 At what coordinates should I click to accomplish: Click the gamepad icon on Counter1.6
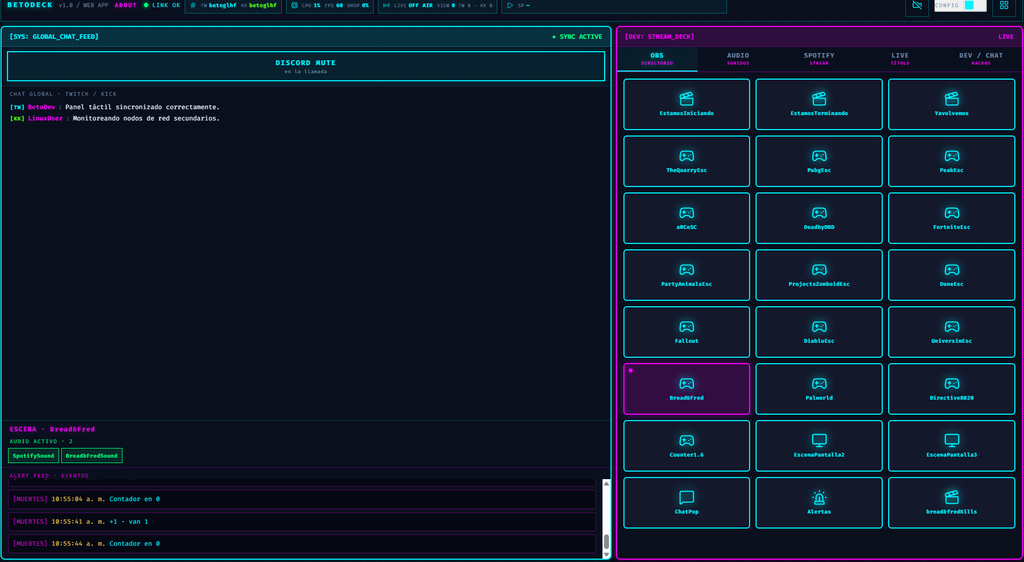pos(686,440)
